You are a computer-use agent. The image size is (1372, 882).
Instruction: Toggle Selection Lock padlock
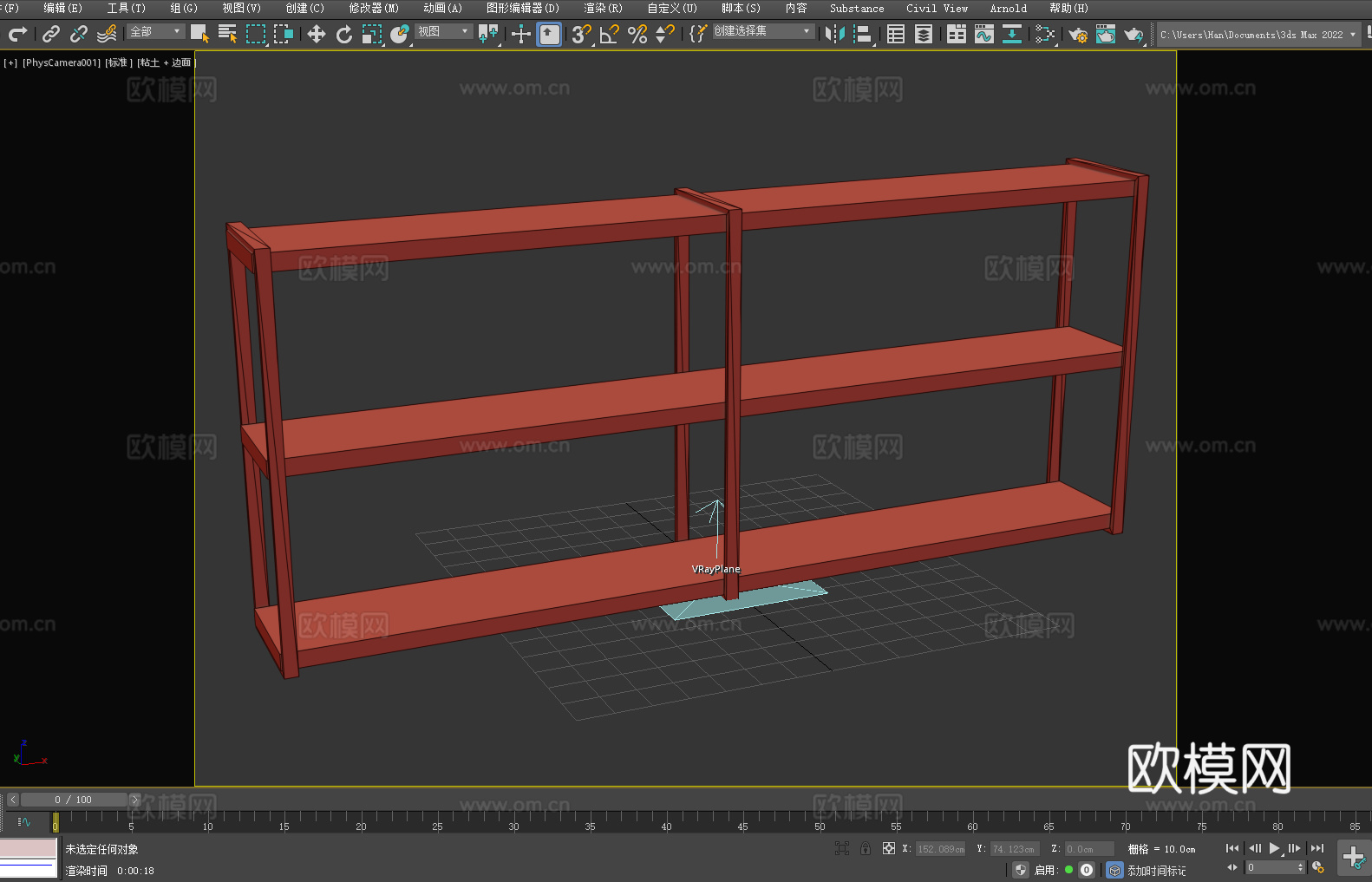[x=866, y=848]
